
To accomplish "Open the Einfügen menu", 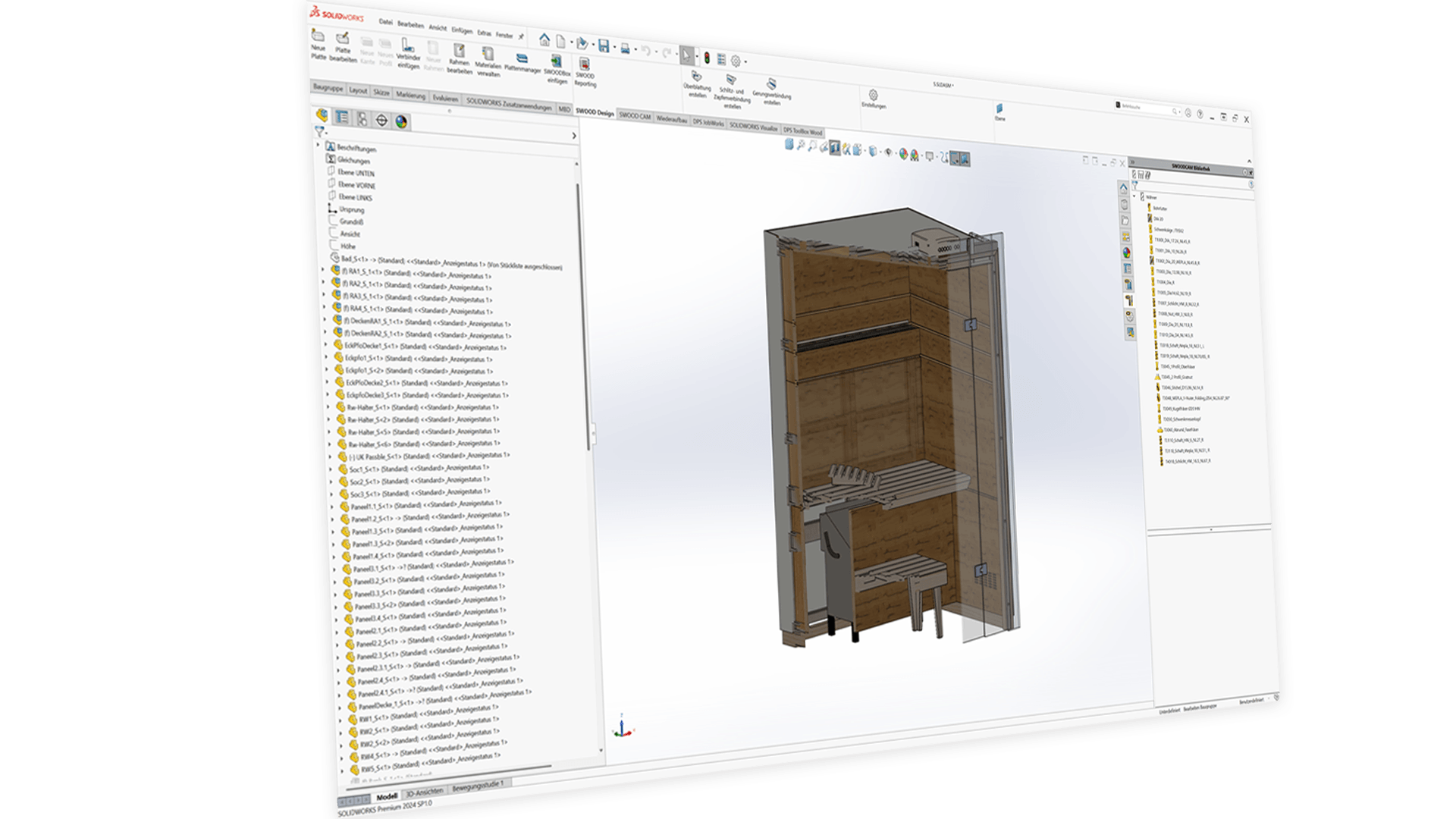I will click(461, 30).
